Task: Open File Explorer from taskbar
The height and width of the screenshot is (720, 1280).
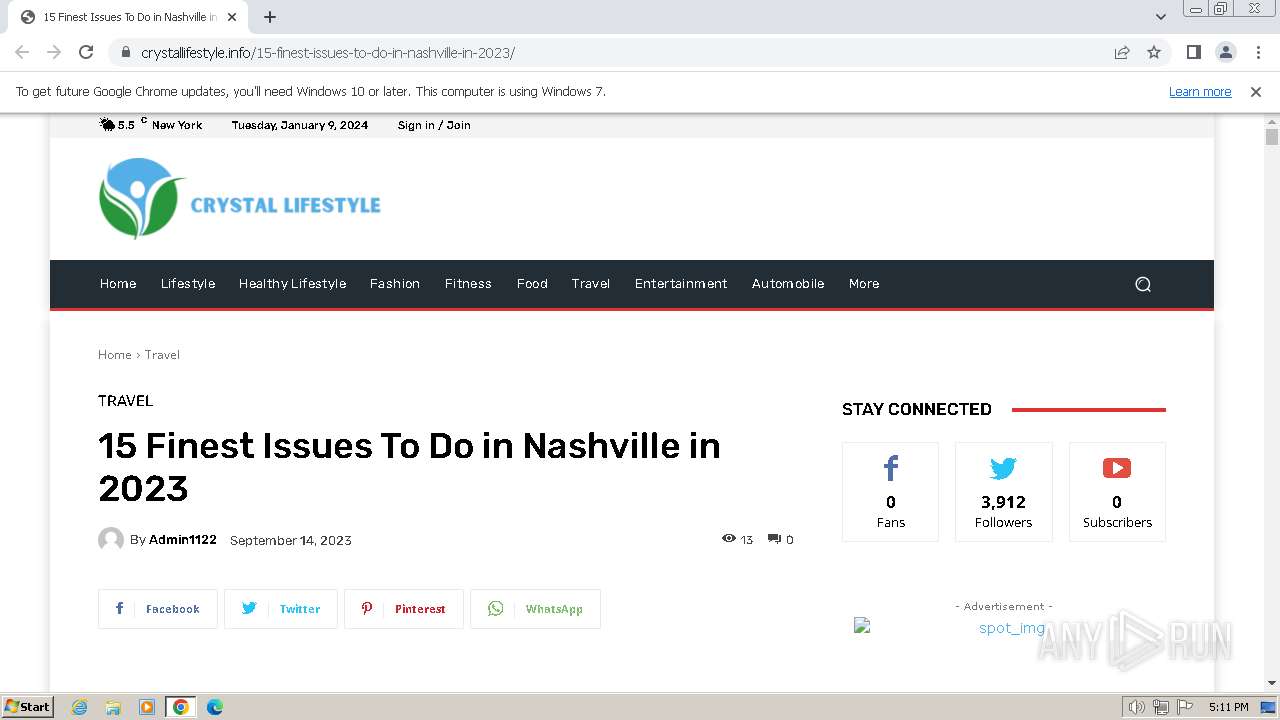Action: (113, 707)
